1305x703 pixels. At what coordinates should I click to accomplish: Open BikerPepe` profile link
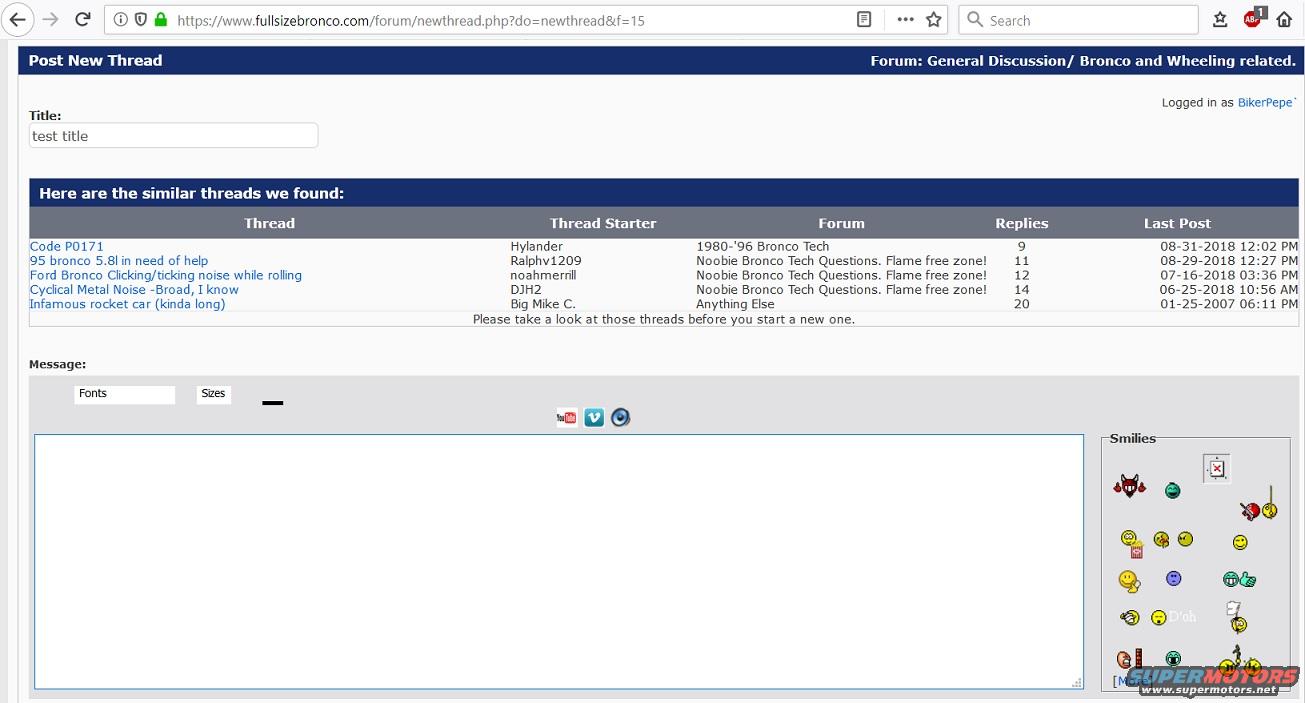point(1267,102)
